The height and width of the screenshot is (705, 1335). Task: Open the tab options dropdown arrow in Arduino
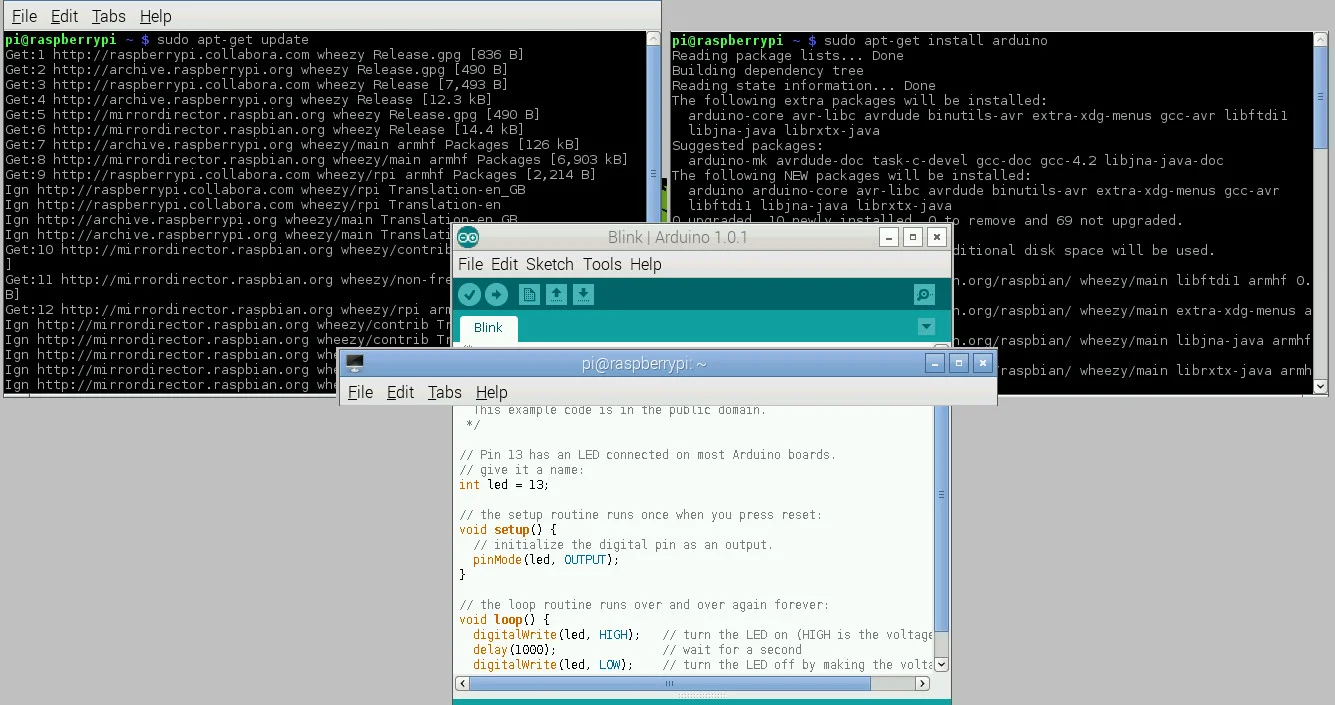coord(926,327)
